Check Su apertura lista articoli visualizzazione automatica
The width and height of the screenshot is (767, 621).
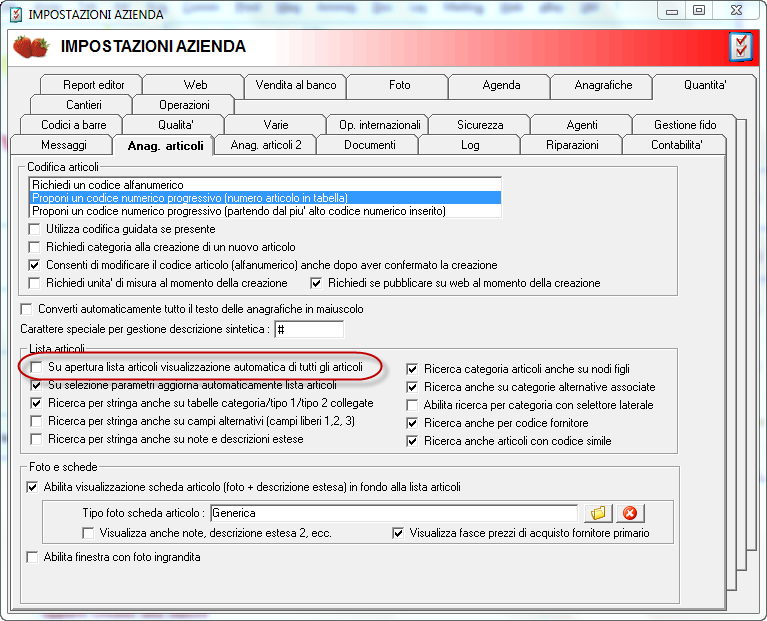36,367
